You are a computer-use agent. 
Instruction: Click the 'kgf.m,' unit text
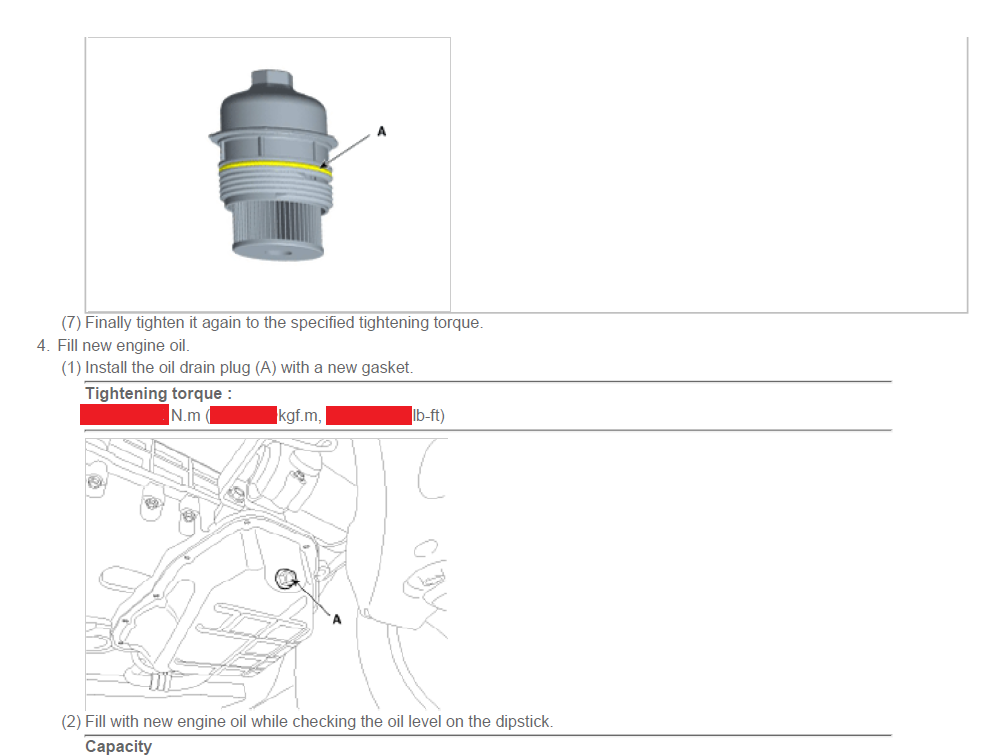tap(300, 416)
